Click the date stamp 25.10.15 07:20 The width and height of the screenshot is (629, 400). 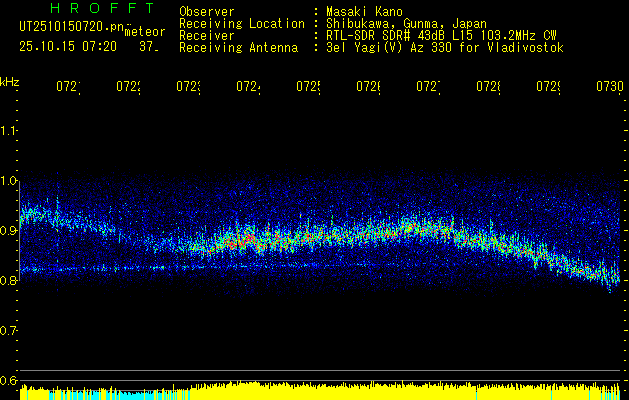point(68,47)
